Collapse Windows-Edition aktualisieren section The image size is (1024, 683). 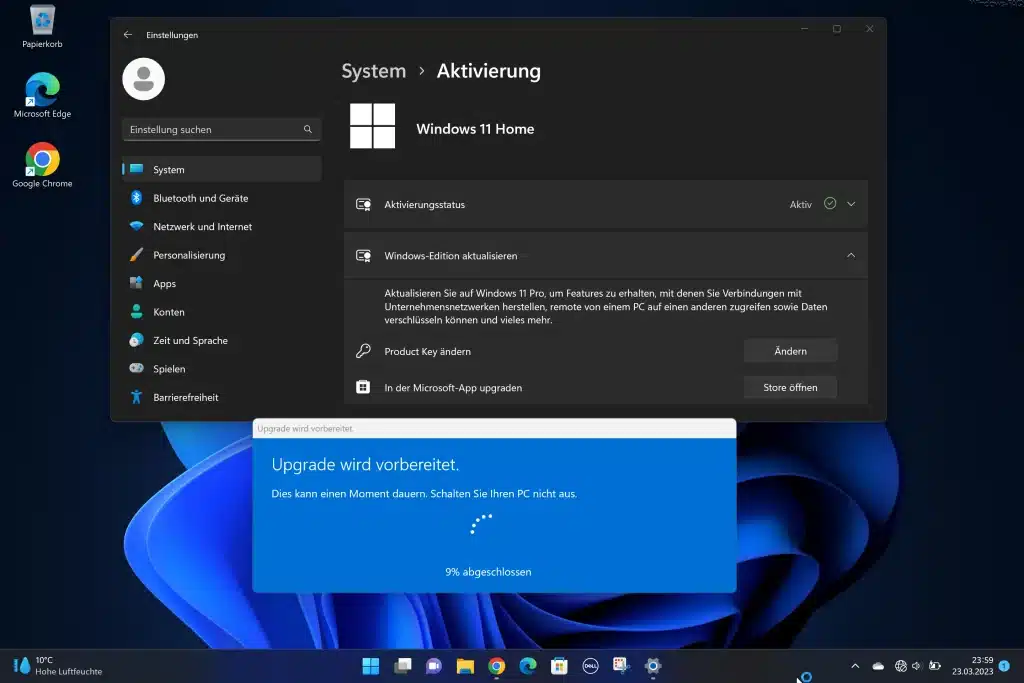coord(851,255)
